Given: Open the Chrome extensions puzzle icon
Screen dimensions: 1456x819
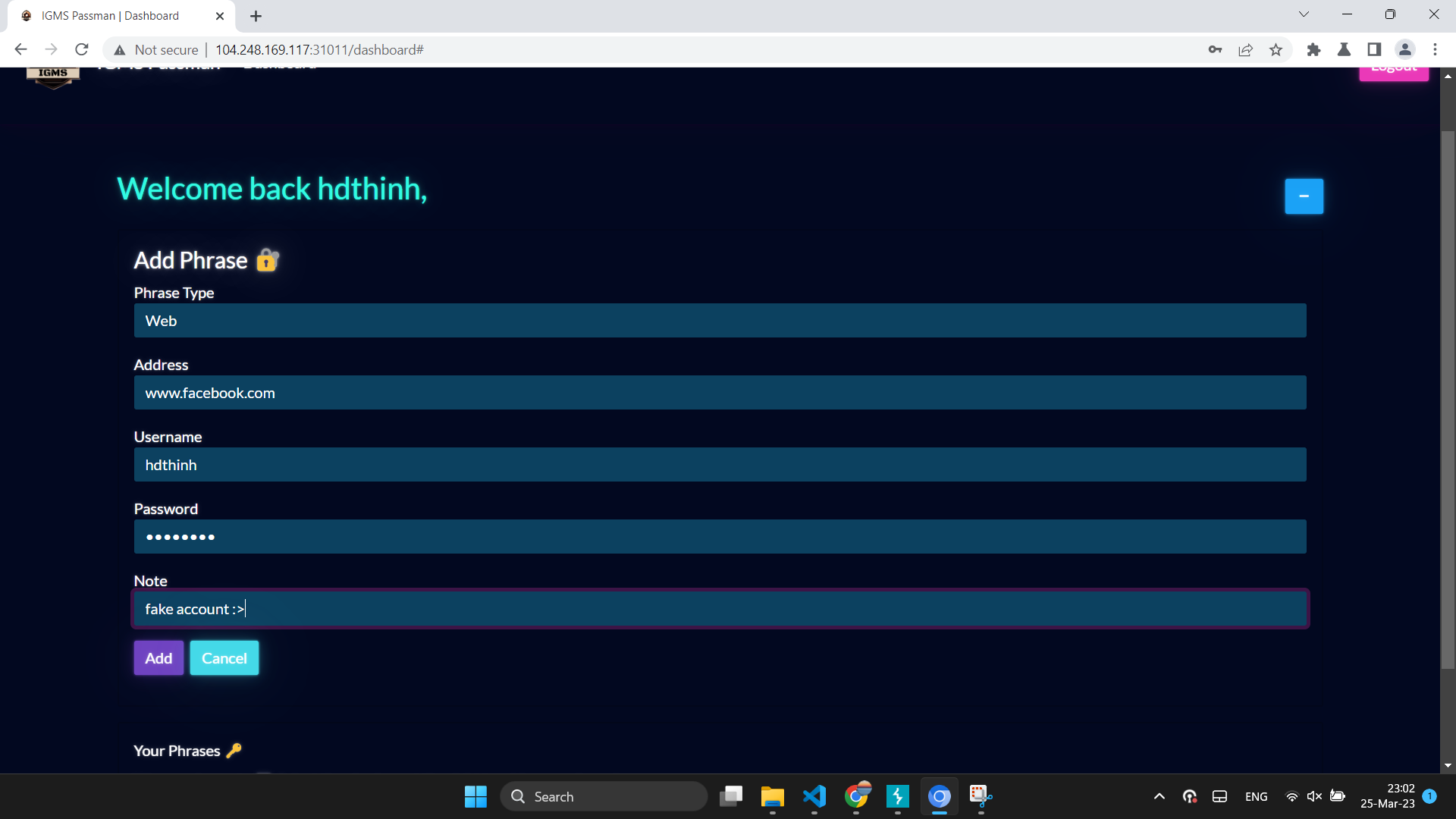Looking at the screenshot, I should (x=1313, y=50).
